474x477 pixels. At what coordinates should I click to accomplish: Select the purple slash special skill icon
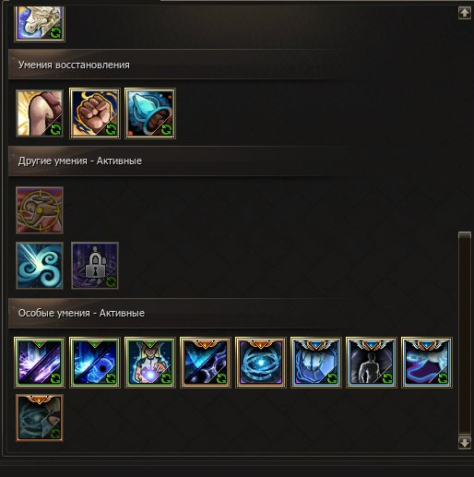[x=40, y=363]
